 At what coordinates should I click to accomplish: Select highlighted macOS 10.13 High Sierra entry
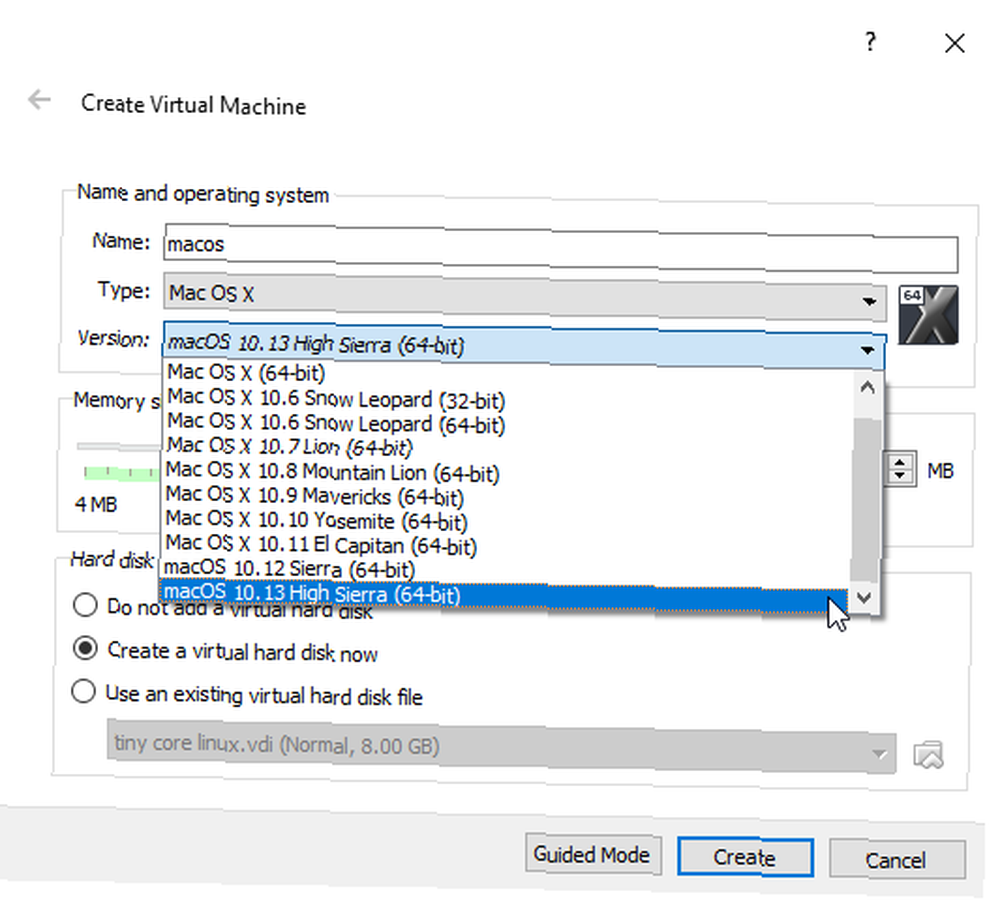coord(504,594)
